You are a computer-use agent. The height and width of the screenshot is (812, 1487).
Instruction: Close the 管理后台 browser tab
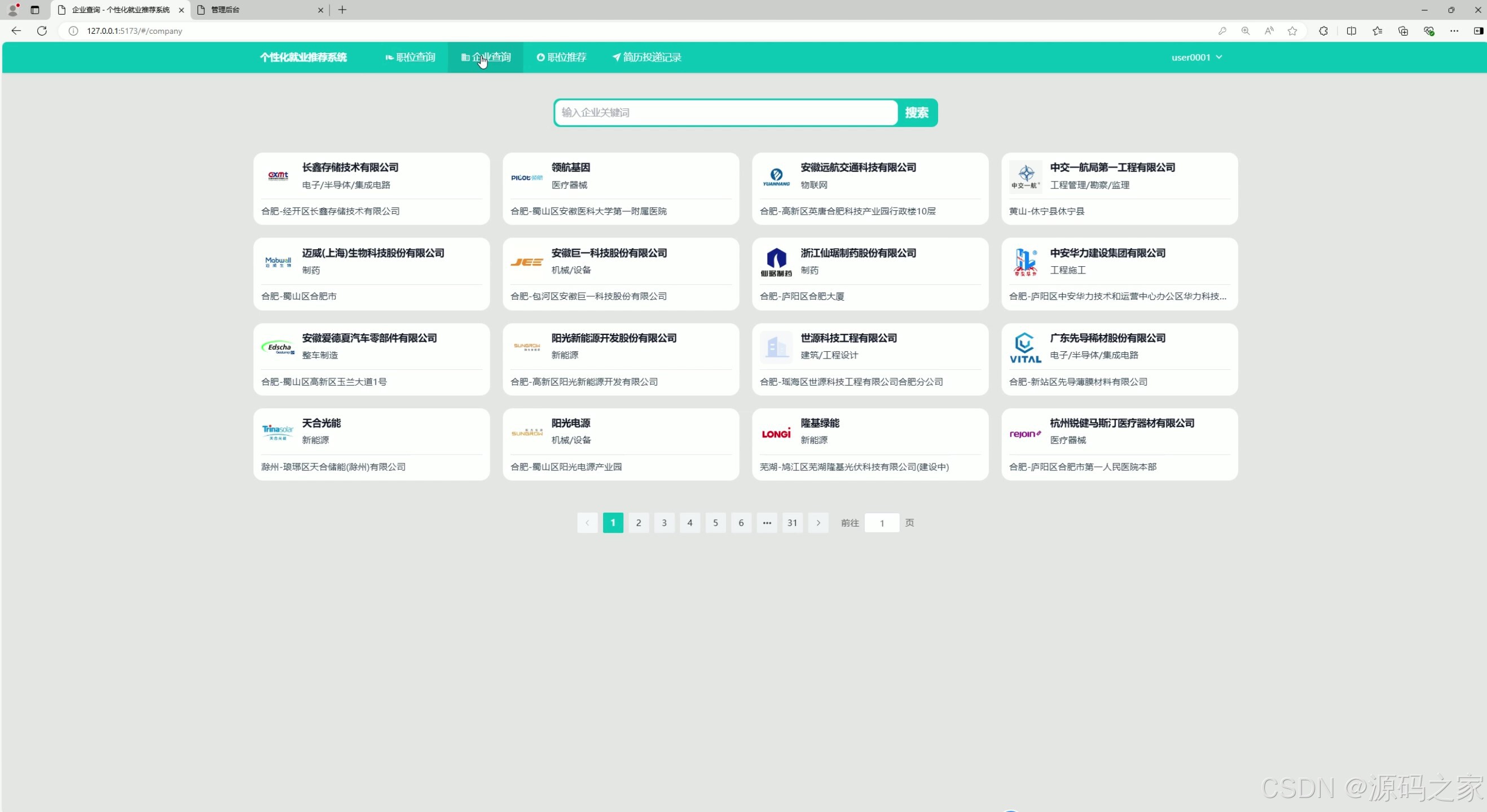coord(321,10)
